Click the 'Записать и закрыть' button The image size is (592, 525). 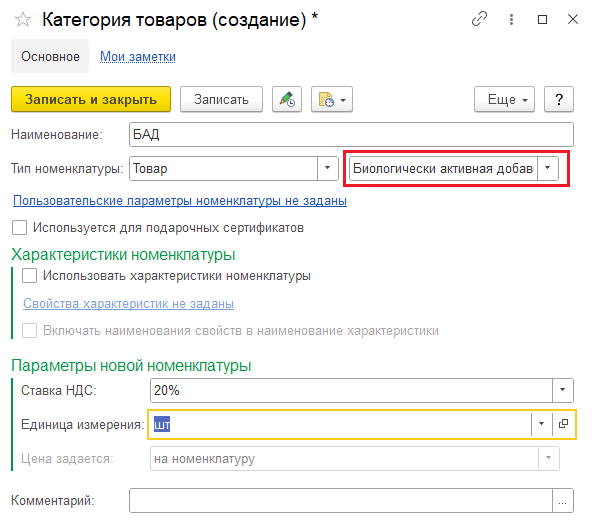point(91,99)
